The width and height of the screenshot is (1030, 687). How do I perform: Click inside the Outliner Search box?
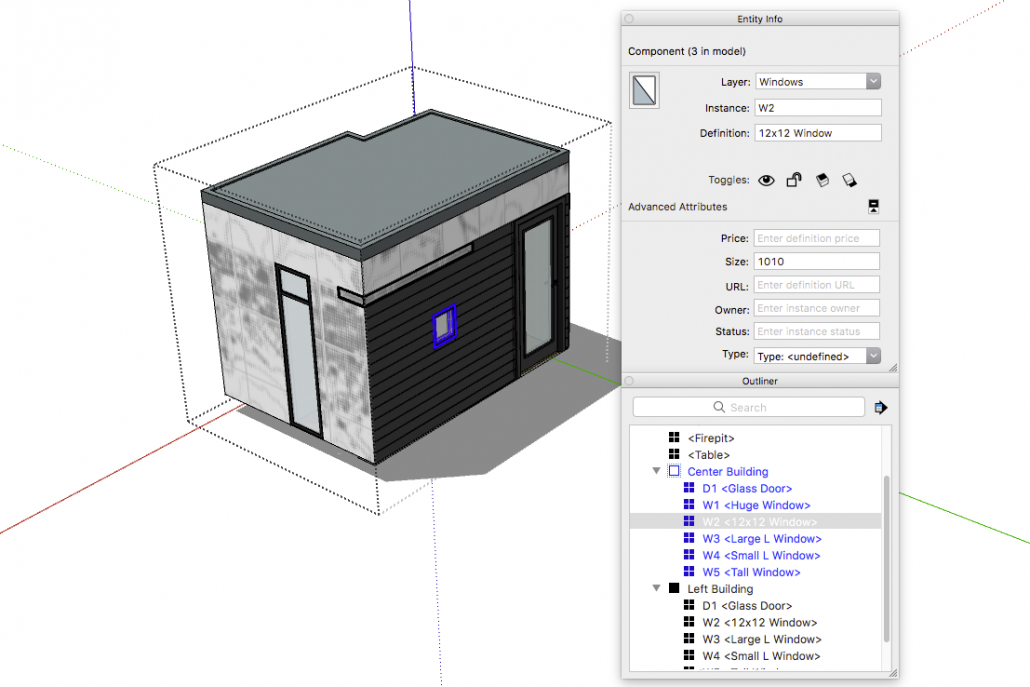pos(748,407)
